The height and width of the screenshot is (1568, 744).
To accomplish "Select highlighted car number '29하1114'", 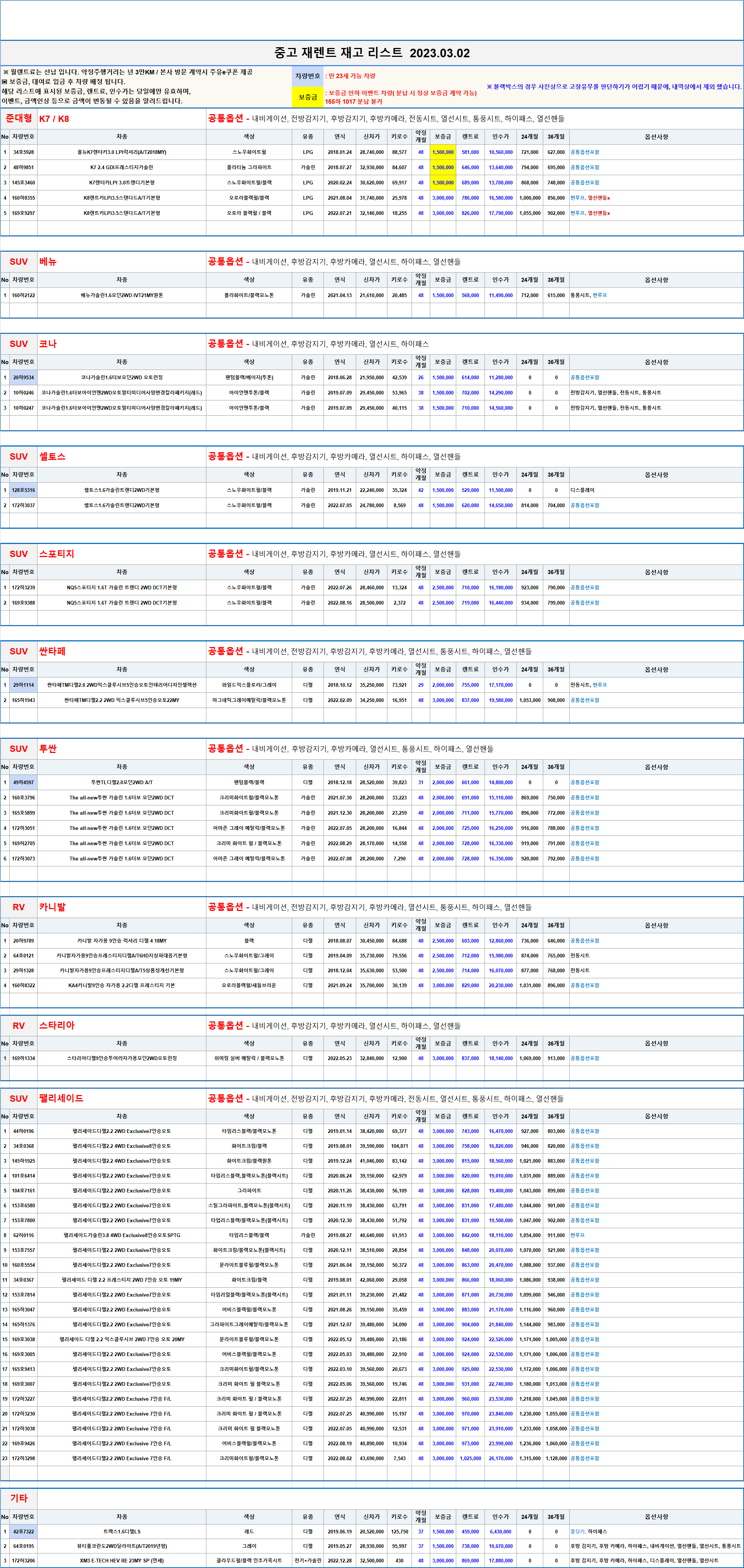I will [x=24, y=685].
